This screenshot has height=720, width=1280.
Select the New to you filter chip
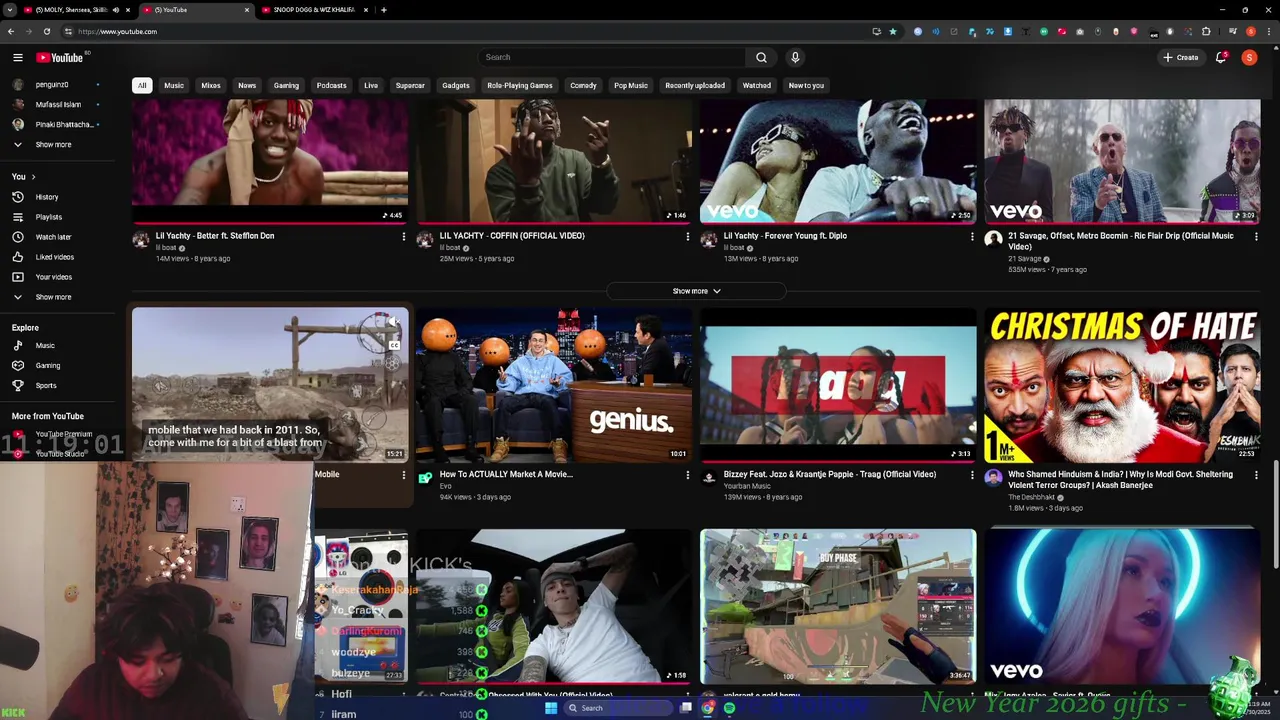pos(806,86)
